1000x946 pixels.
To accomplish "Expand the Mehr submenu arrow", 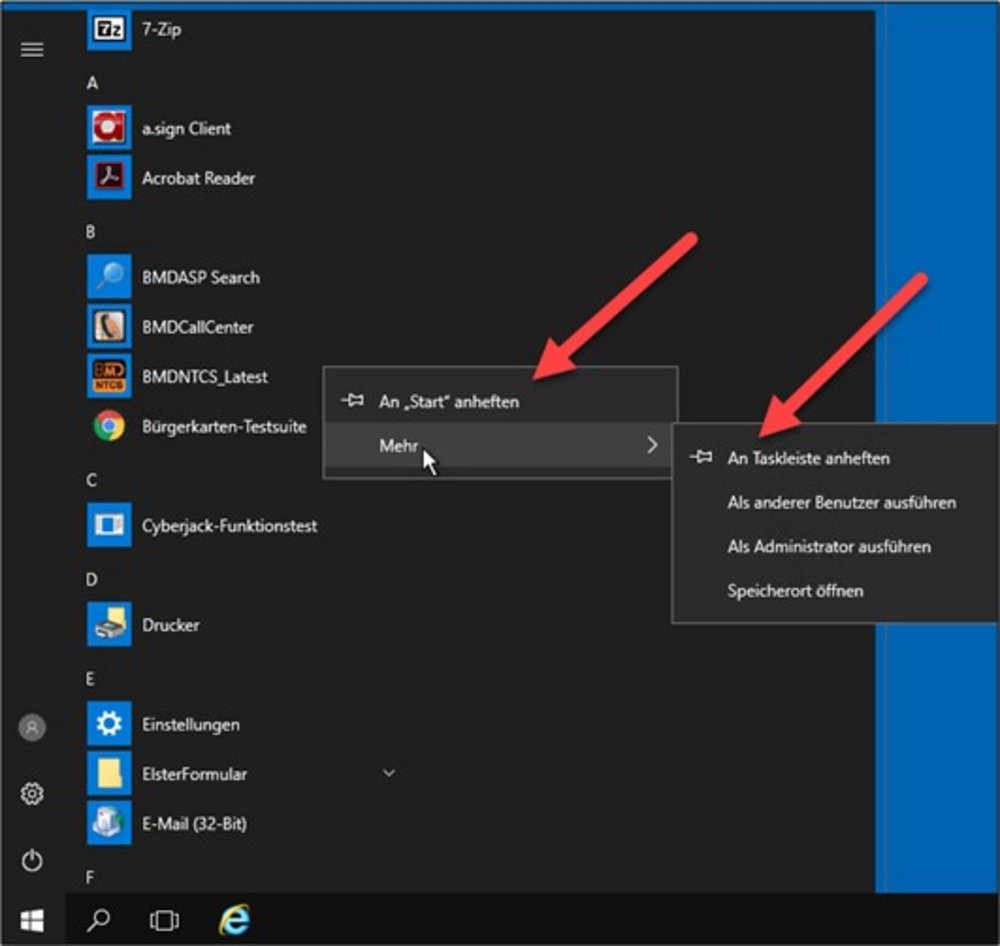I will 652,446.
